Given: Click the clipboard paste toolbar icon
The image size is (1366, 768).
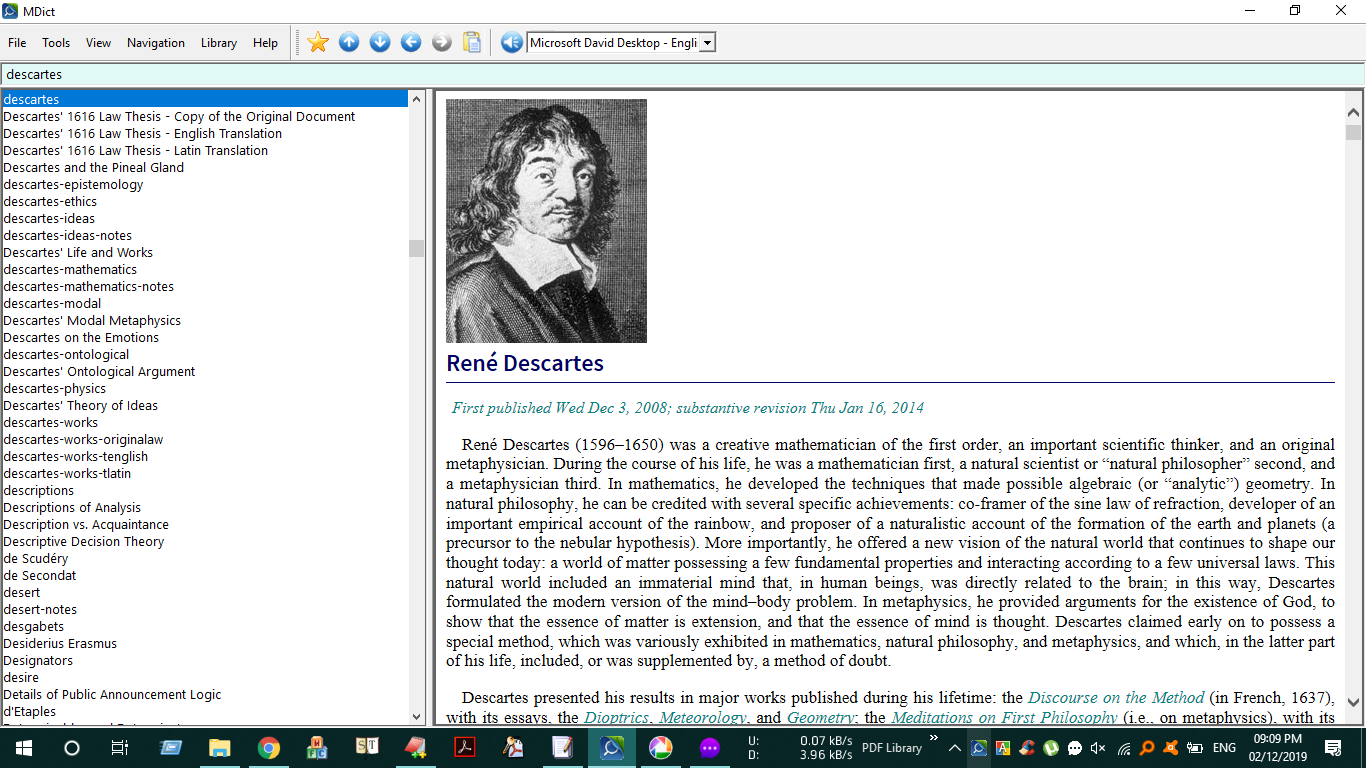Looking at the screenshot, I should (473, 42).
